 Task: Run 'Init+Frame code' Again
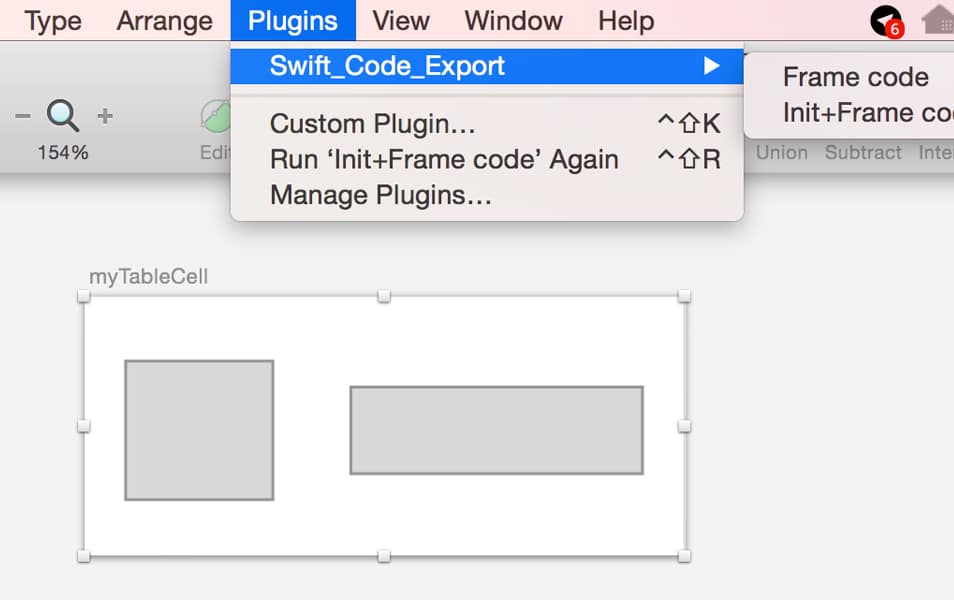446,158
